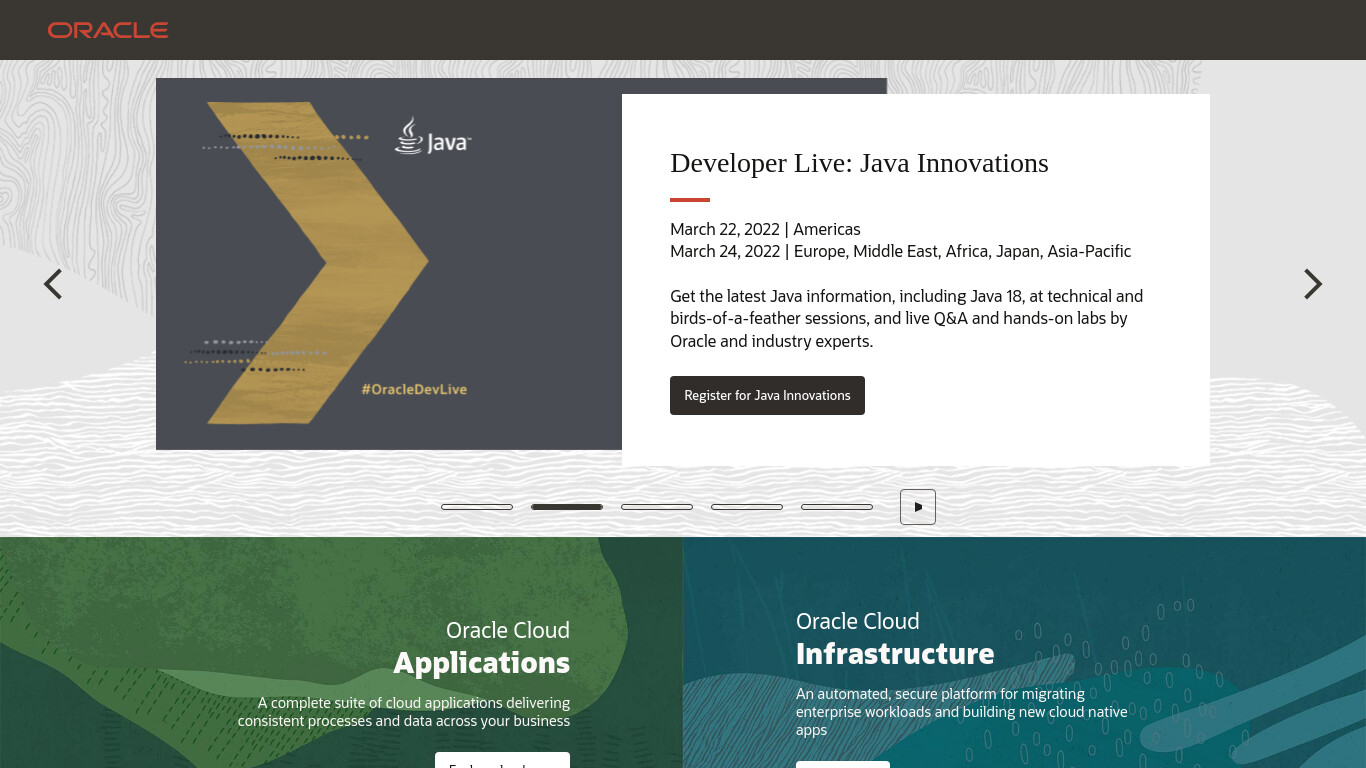Click the March 22, 2022 Americas date line
The height and width of the screenshot is (768, 1366).
(765, 229)
